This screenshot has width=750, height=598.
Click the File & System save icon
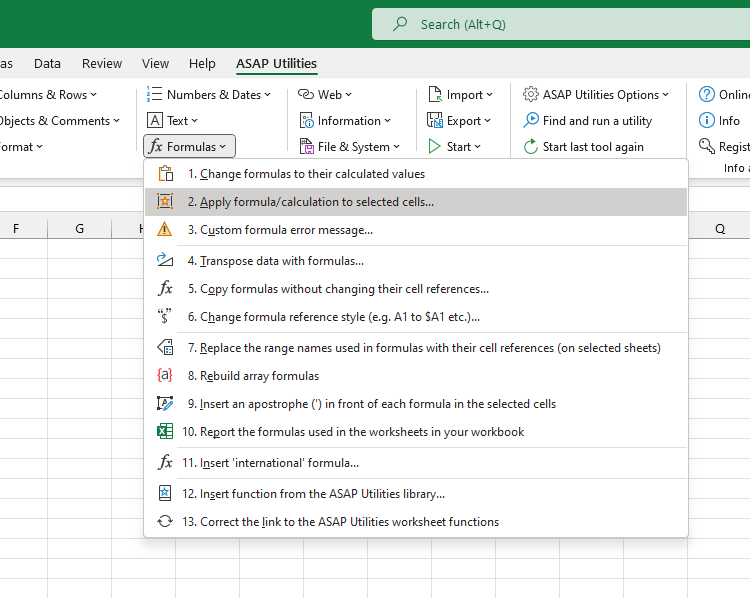click(306, 146)
